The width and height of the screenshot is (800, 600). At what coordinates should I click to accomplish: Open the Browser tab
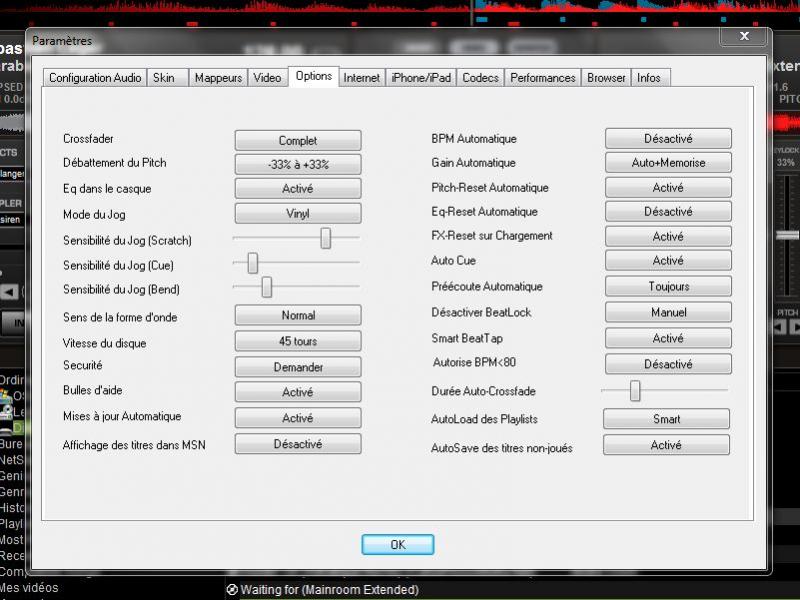pos(606,78)
